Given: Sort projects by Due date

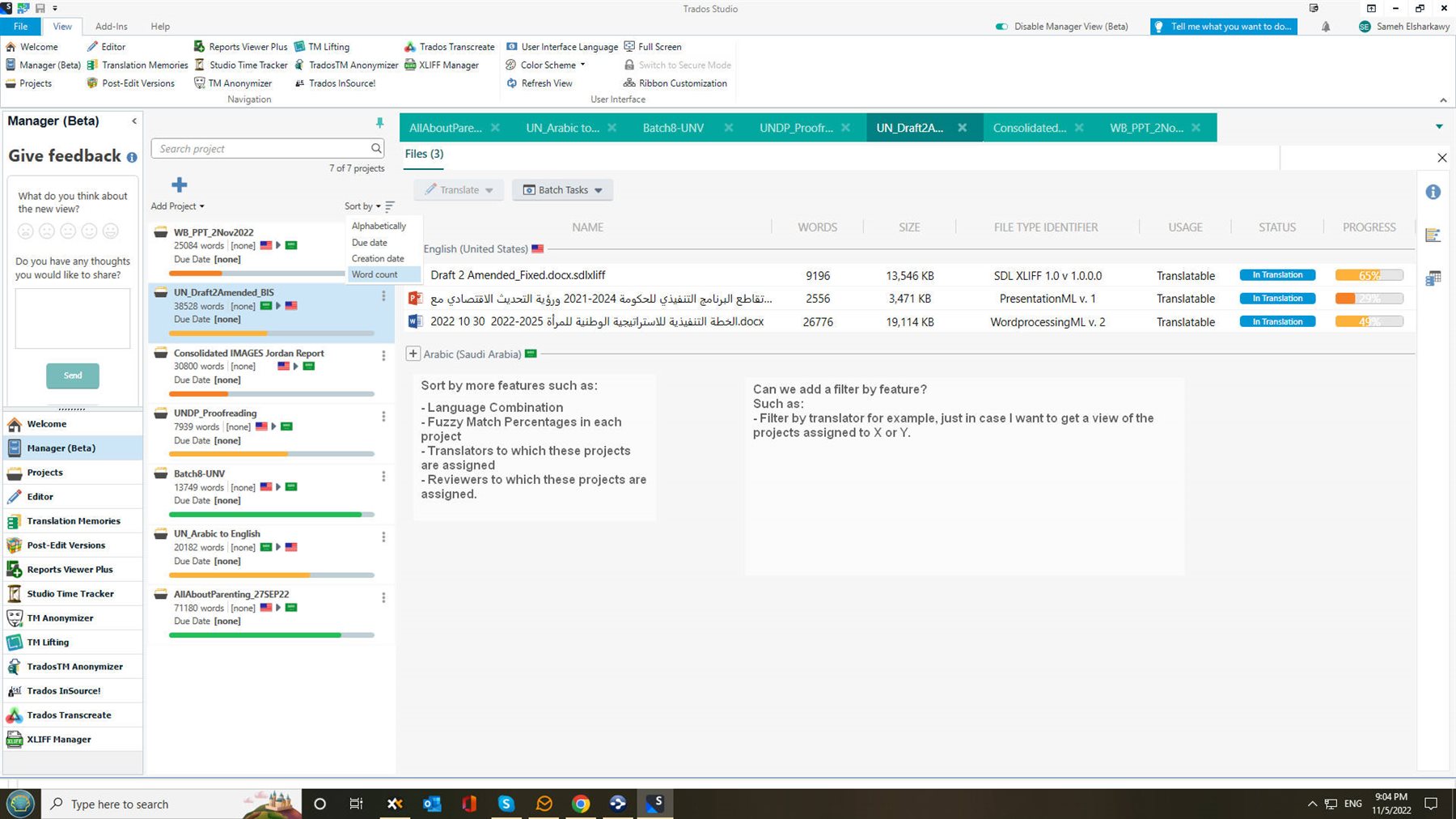Looking at the screenshot, I should tap(384, 242).
